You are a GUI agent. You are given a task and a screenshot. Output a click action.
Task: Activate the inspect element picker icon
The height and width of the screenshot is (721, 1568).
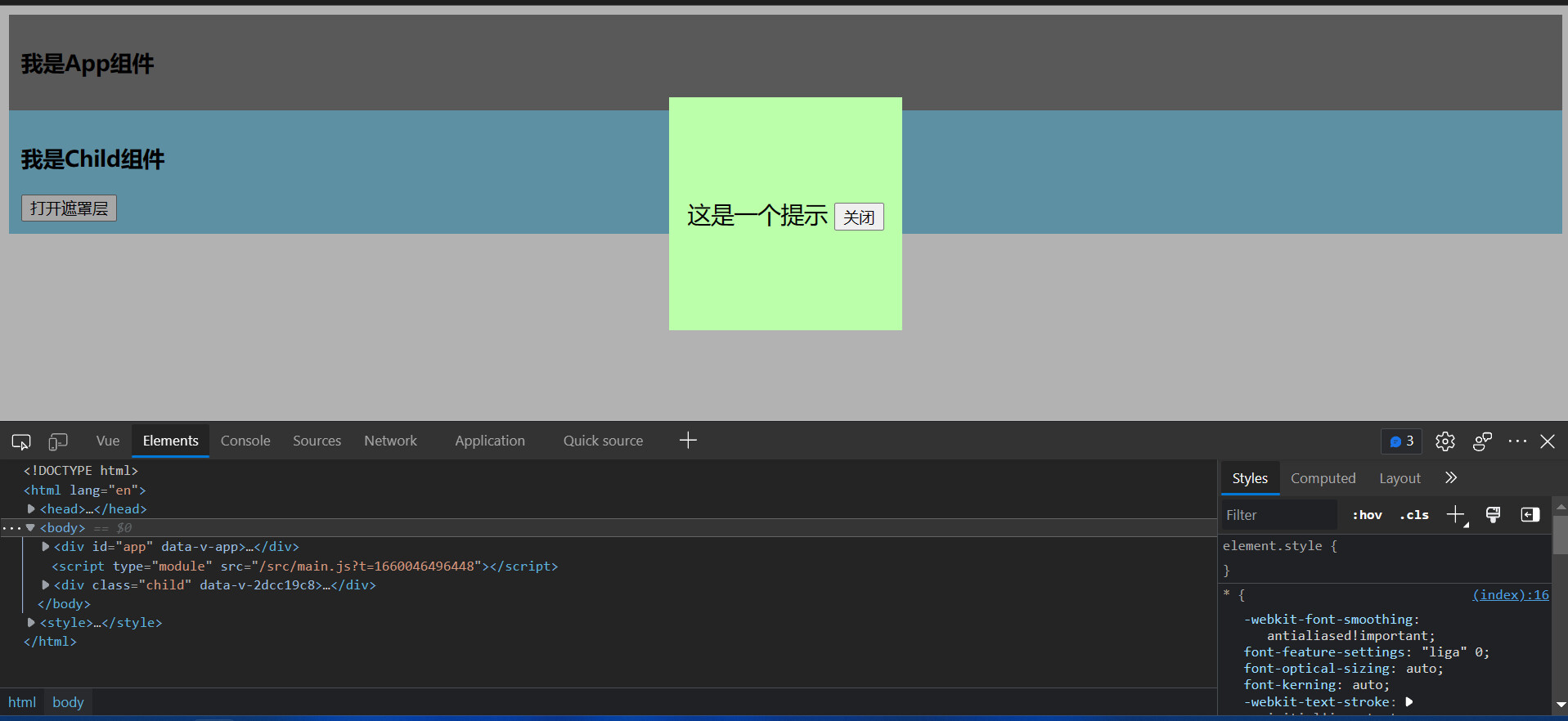[x=21, y=441]
